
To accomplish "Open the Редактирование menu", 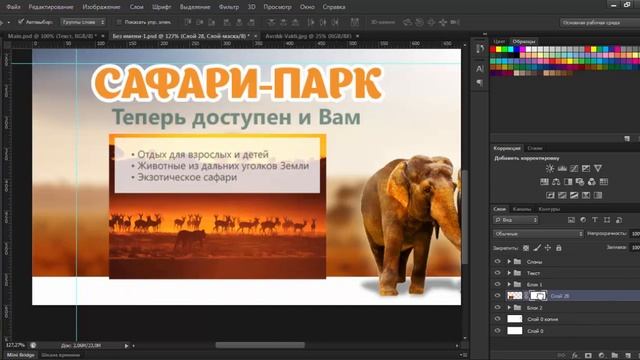I will pyautogui.click(x=51, y=7).
